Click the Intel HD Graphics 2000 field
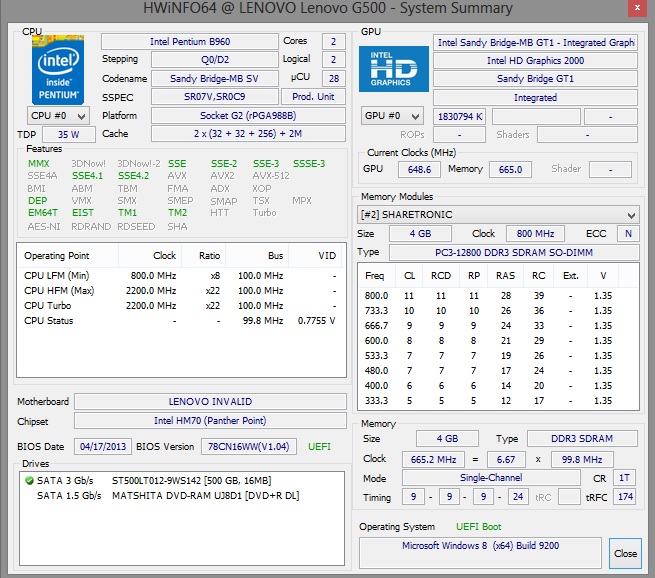Viewport: 655px width, 578px height. [535, 61]
